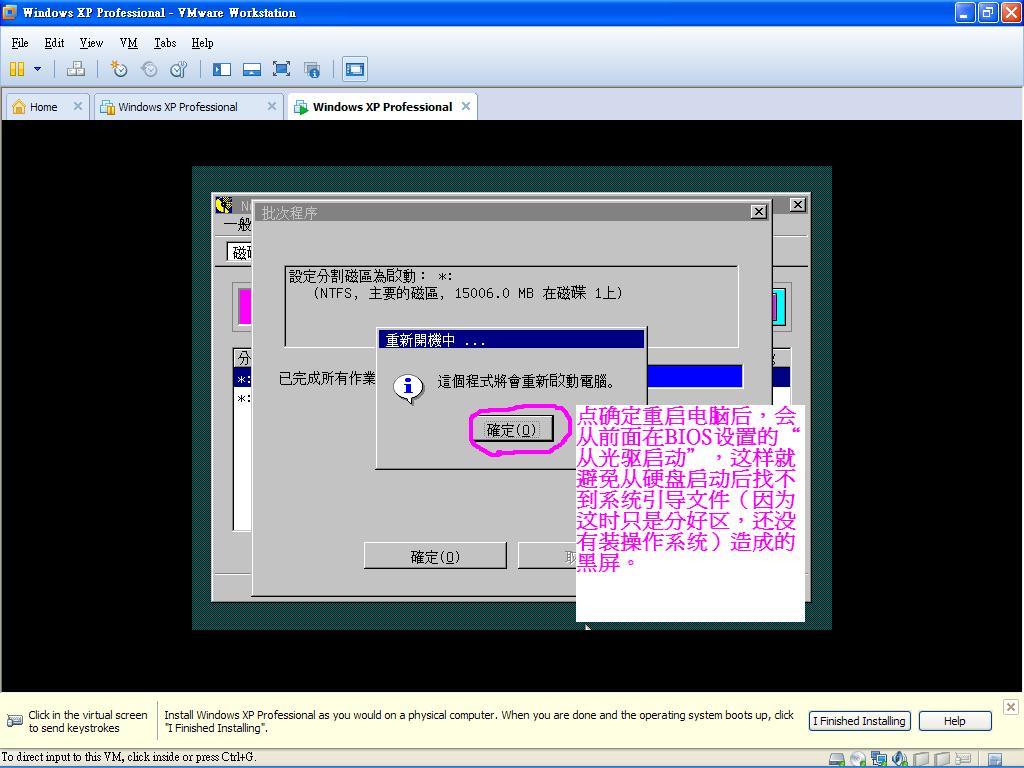Select the second *: partition row
This screenshot has width=1024, height=768.
click(x=243, y=398)
